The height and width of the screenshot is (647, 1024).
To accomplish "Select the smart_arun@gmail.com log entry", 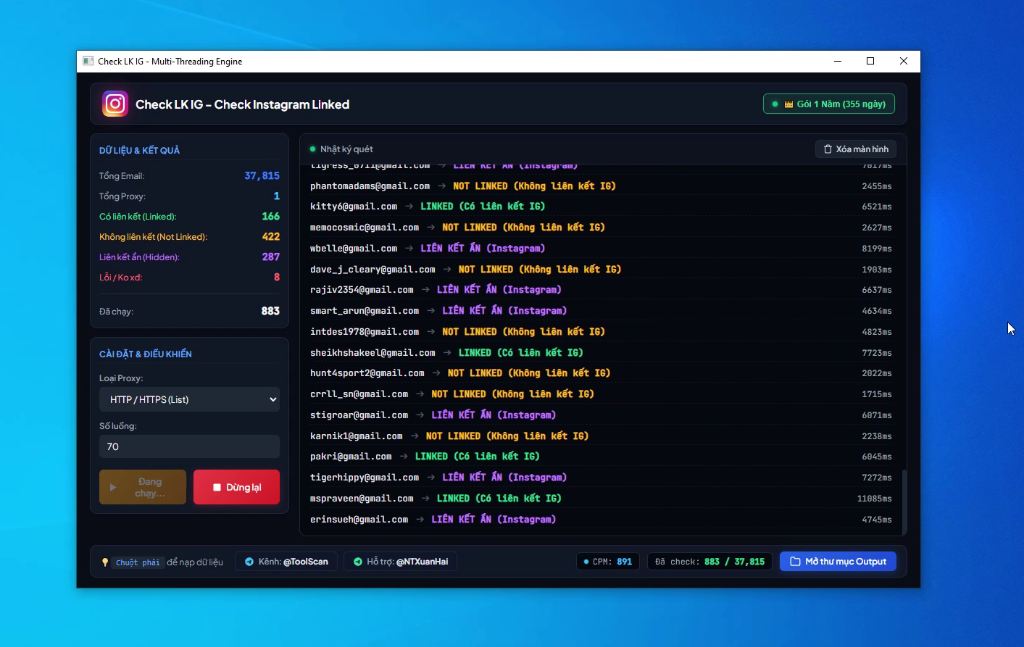I will pos(601,311).
